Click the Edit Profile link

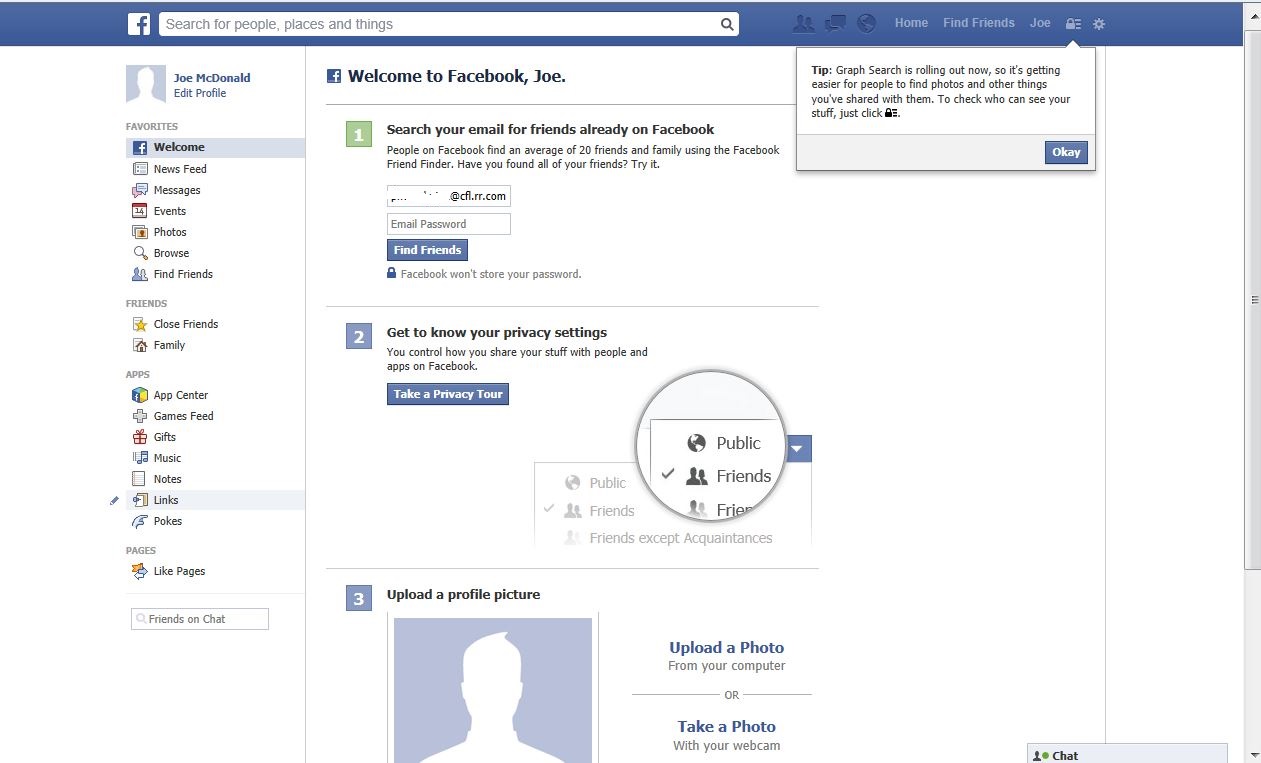[x=200, y=93]
